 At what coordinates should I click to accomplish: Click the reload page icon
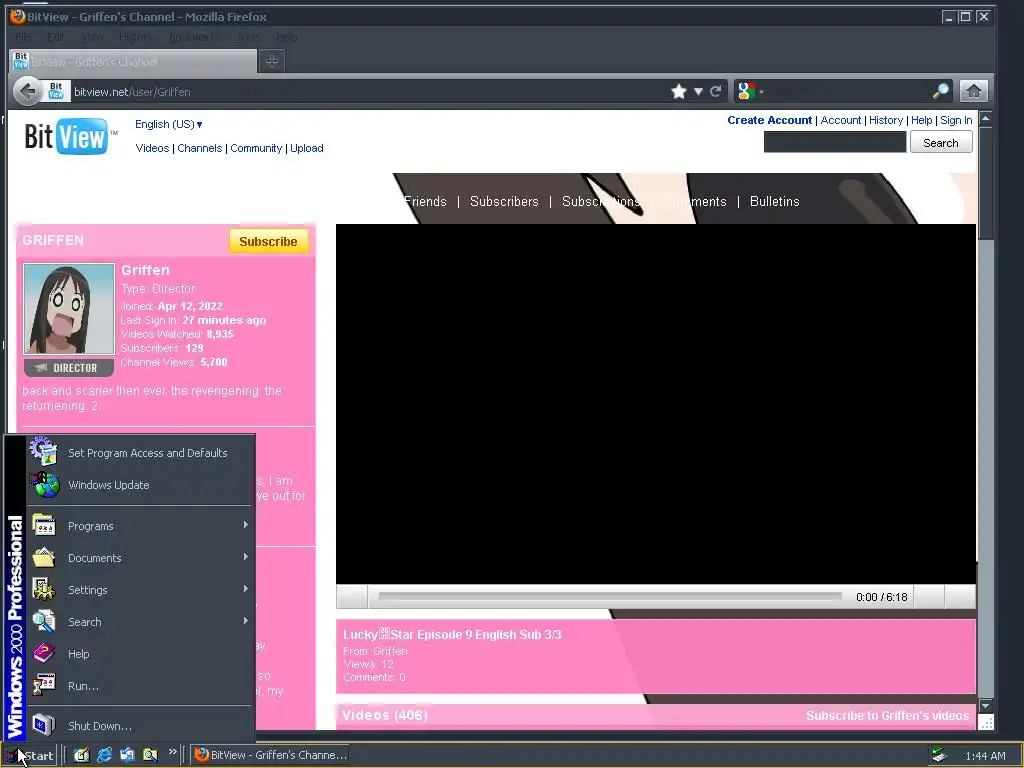716,91
